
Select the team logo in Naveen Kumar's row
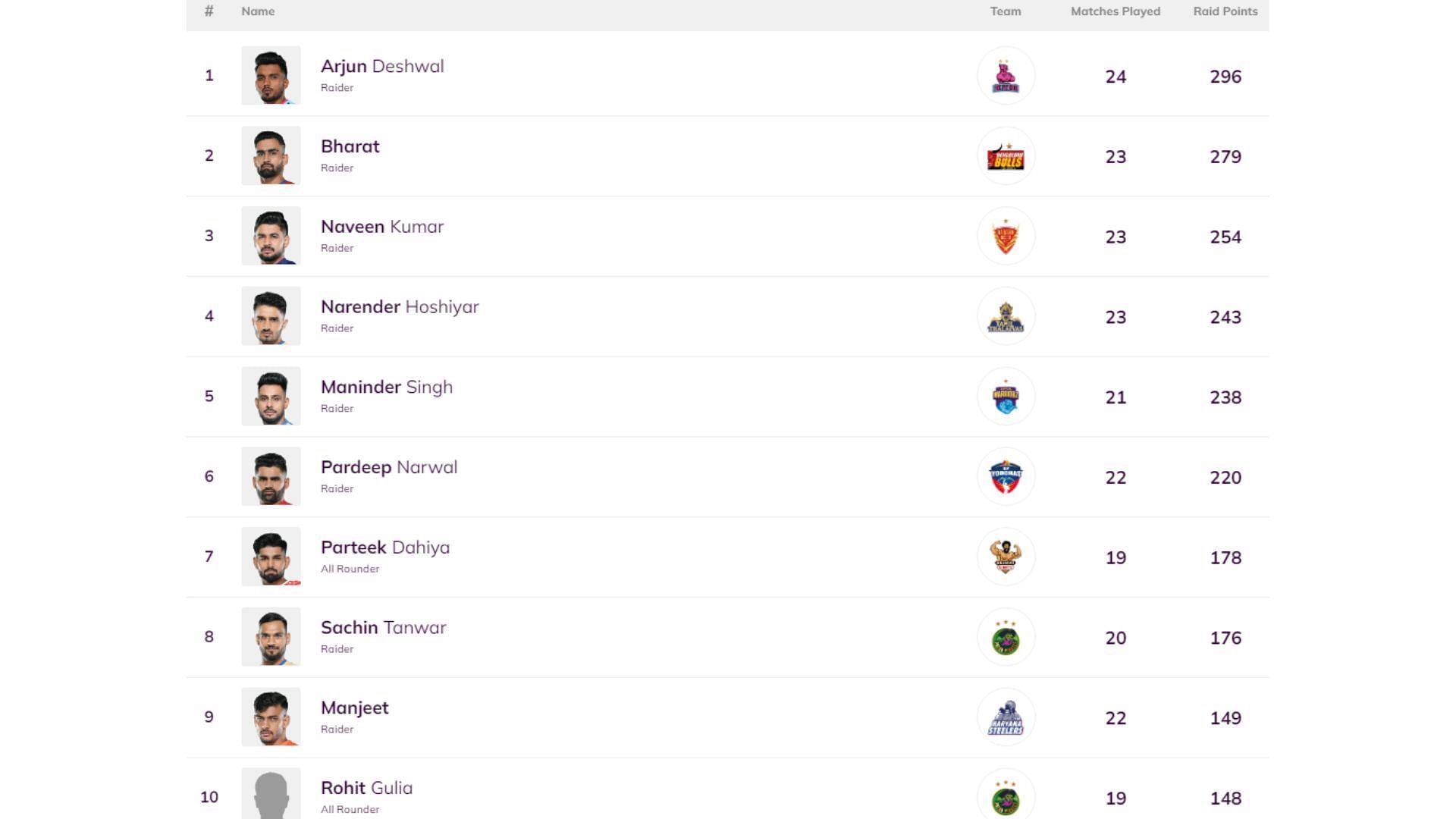click(1006, 237)
